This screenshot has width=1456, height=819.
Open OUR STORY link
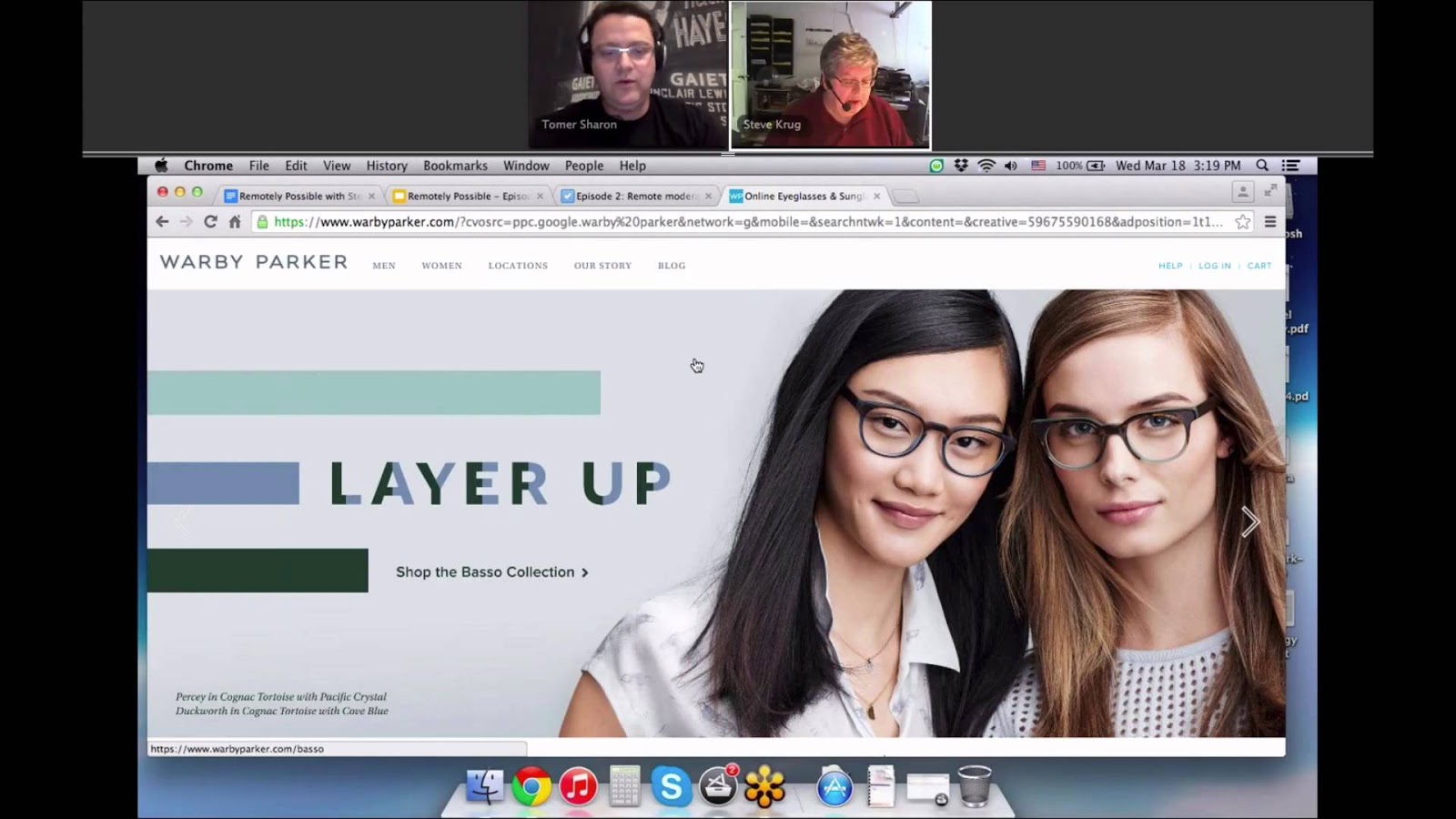602,266
